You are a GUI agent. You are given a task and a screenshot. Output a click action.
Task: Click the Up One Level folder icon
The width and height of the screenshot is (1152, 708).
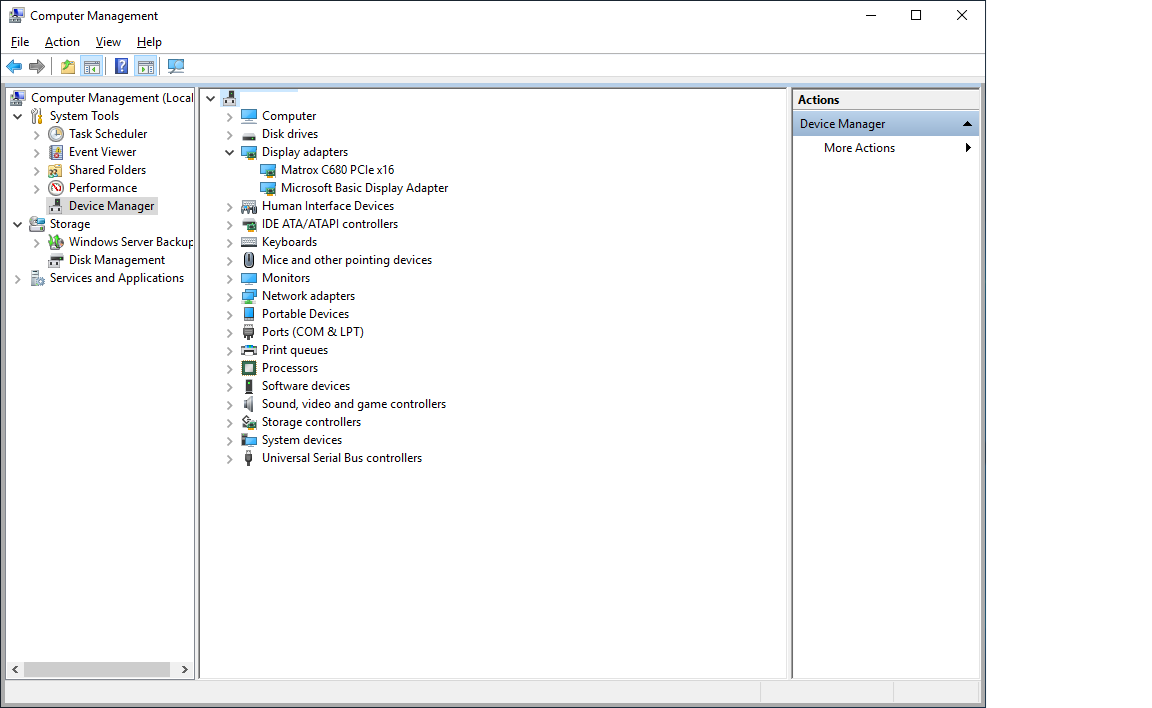tap(67, 67)
